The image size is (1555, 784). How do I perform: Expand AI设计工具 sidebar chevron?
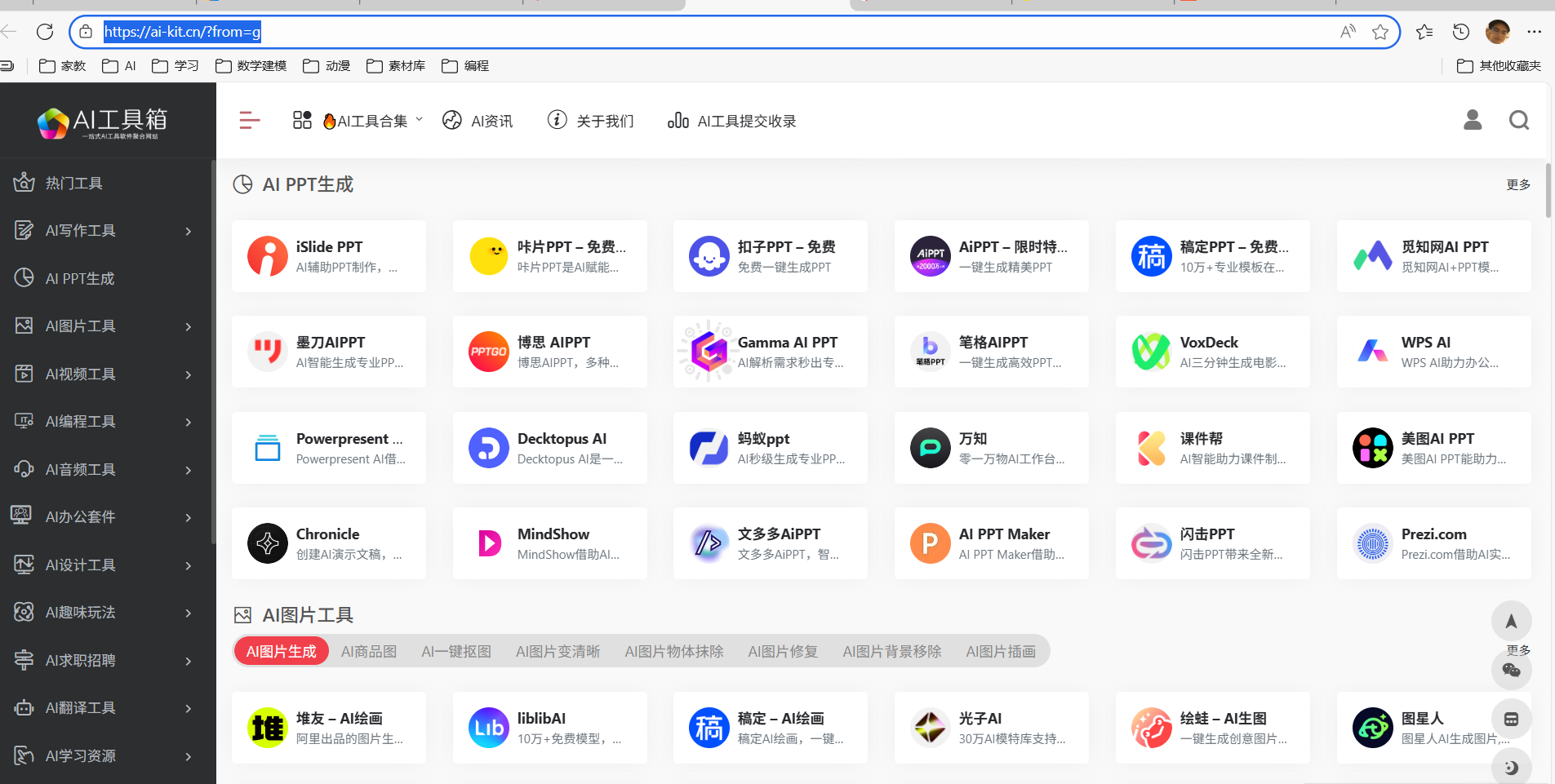[189, 565]
